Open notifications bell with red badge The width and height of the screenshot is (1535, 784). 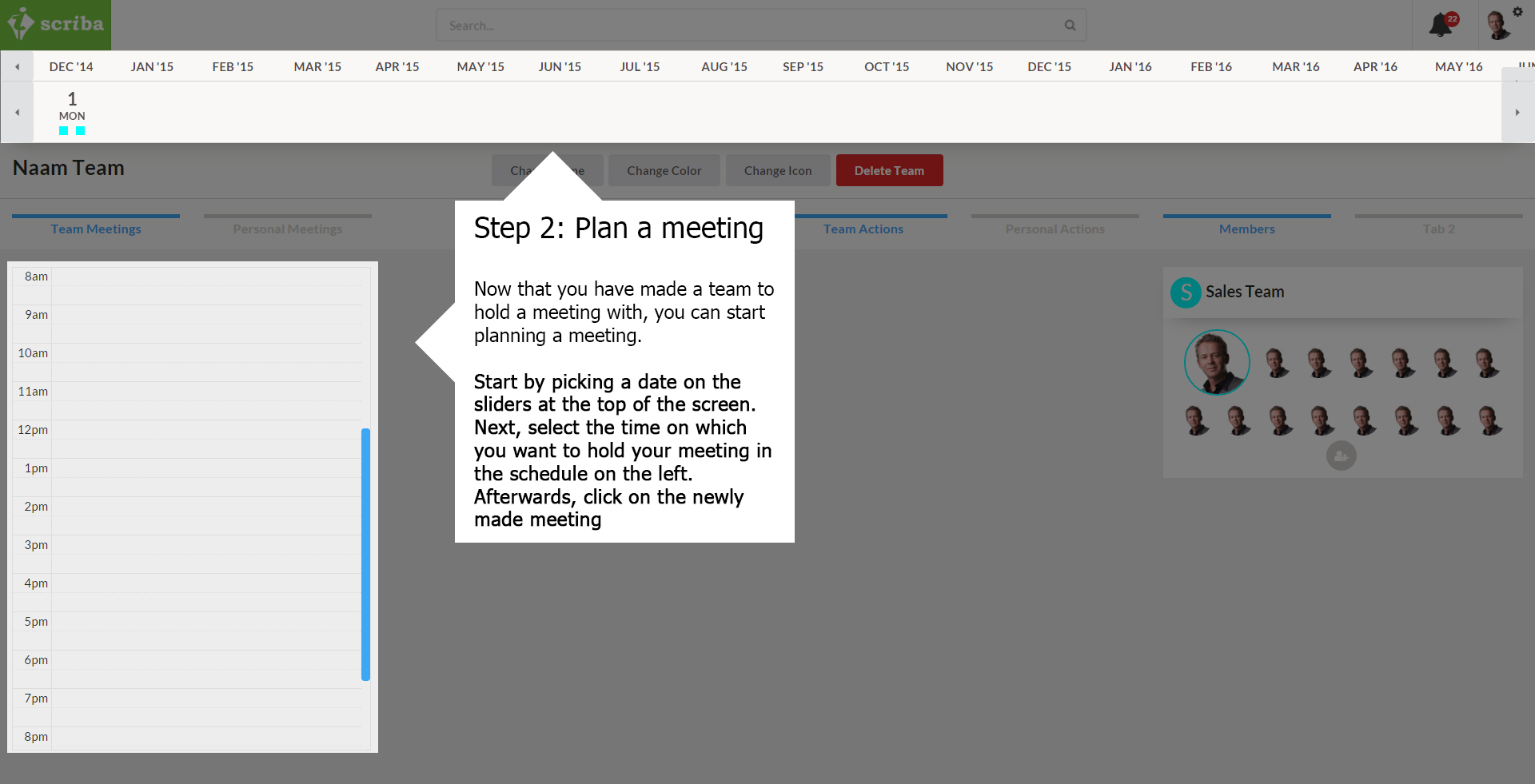[1441, 25]
